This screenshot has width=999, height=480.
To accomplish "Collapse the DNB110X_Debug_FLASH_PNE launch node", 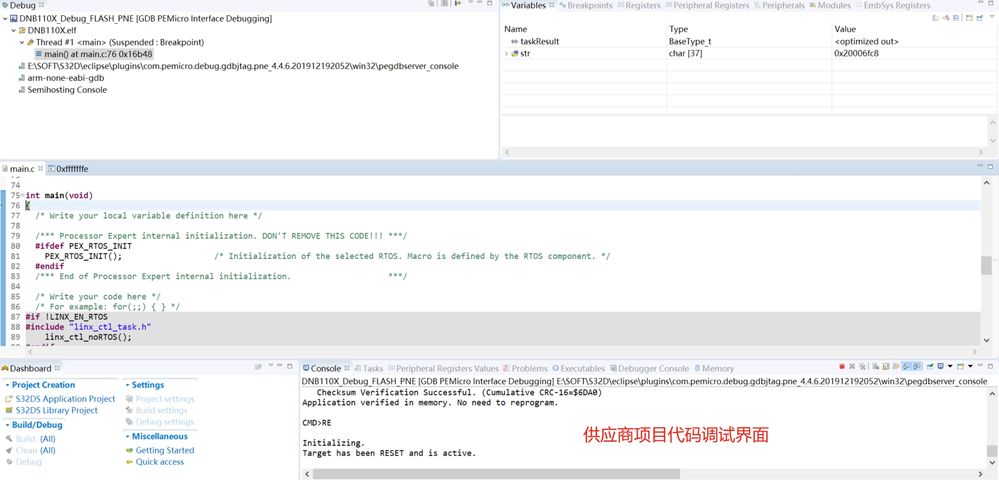I will (x=4, y=18).
